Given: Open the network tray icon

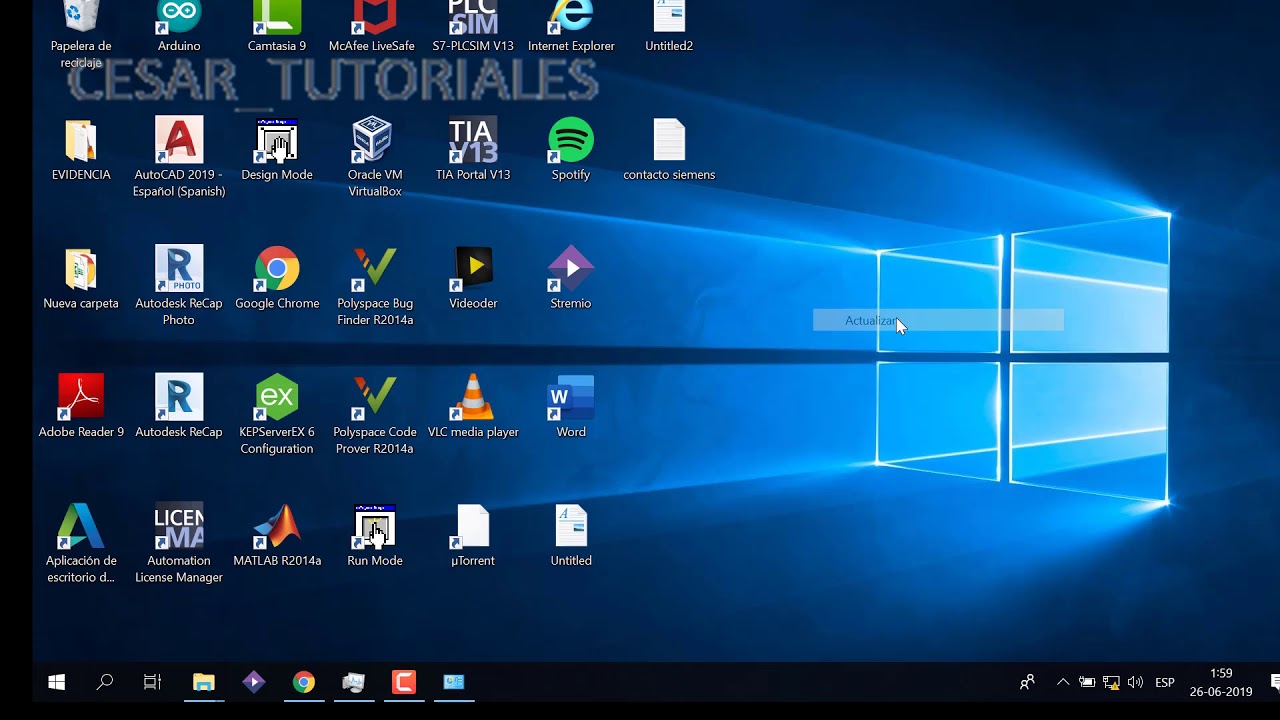Looking at the screenshot, I should tap(1111, 682).
